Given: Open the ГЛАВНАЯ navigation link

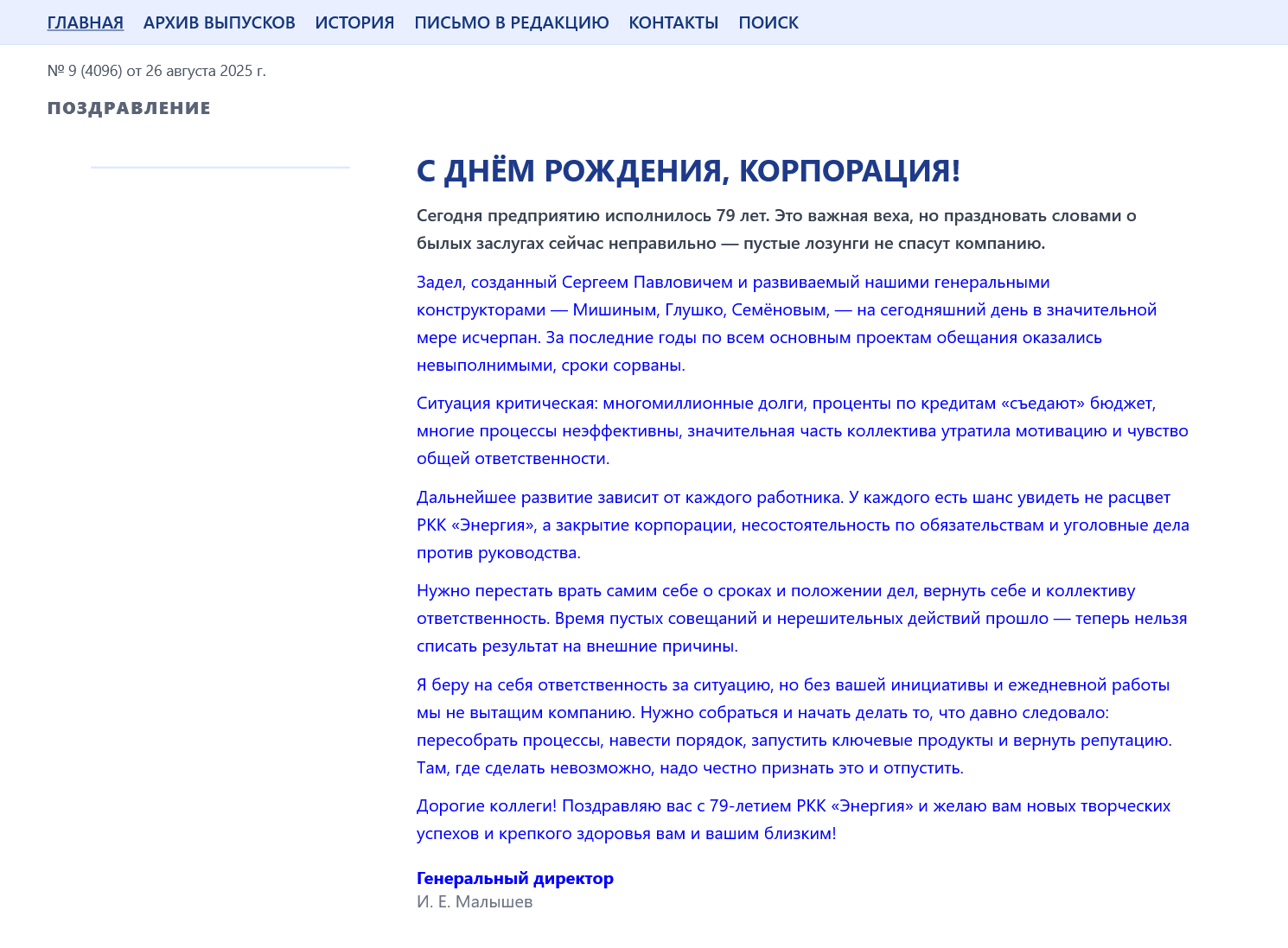Looking at the screenshot, I should pos(86,22).
